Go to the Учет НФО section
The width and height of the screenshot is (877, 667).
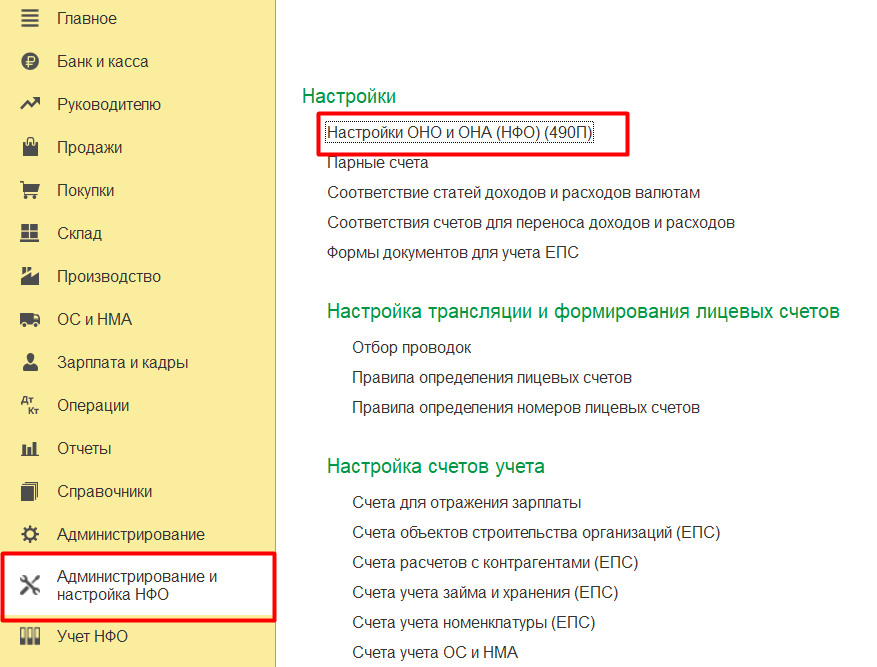(92, 636)
